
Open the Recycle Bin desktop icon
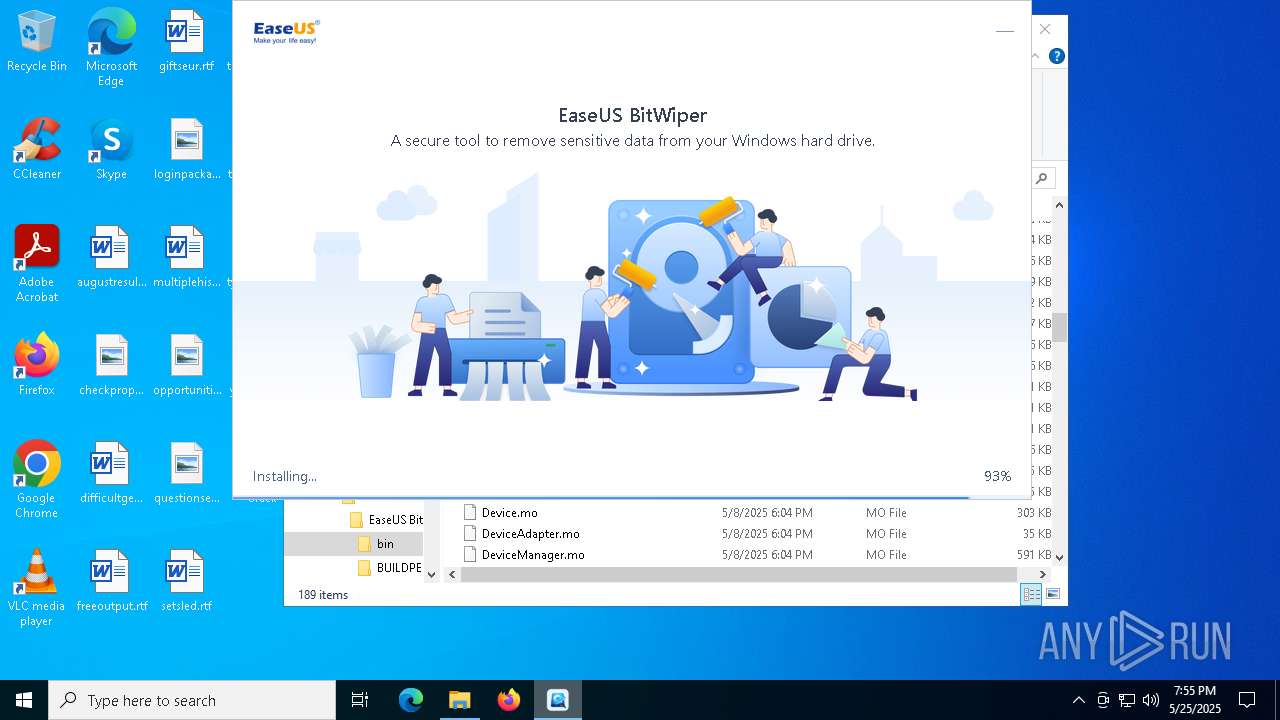coord(37,42)
